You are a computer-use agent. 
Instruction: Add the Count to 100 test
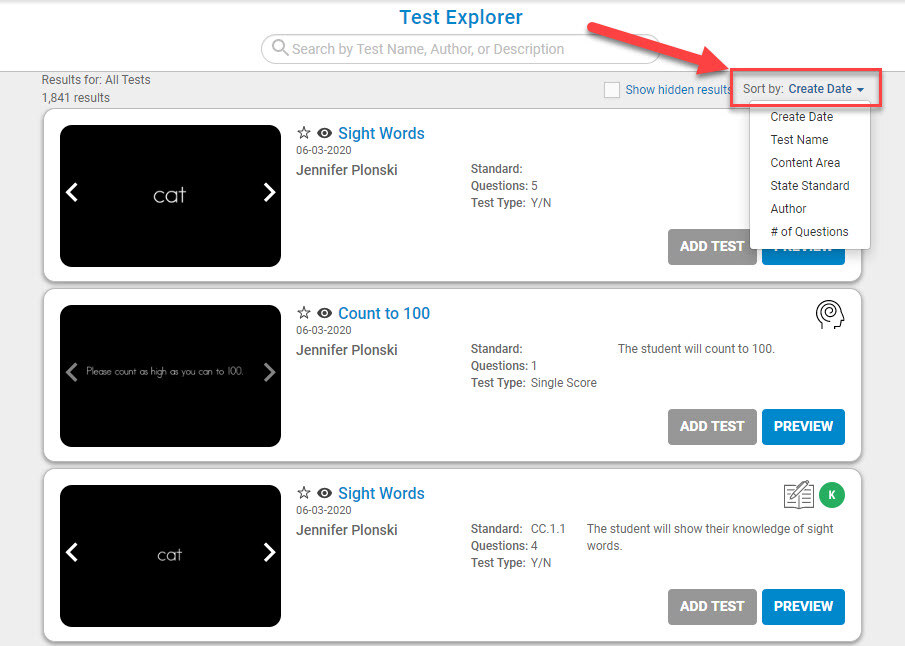[712, 427]
